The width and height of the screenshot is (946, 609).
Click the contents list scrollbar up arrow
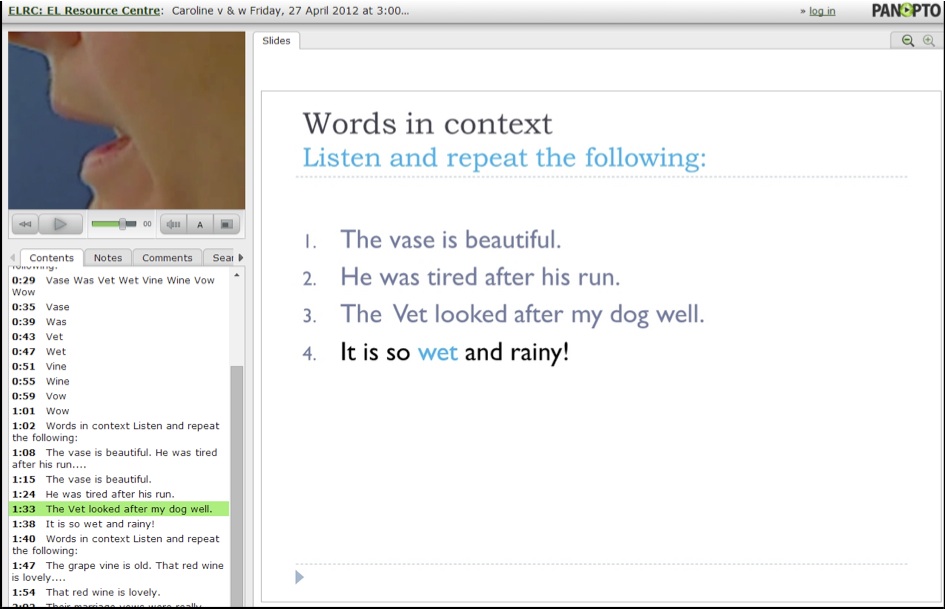pyautogui.click(x=237, y=275)
